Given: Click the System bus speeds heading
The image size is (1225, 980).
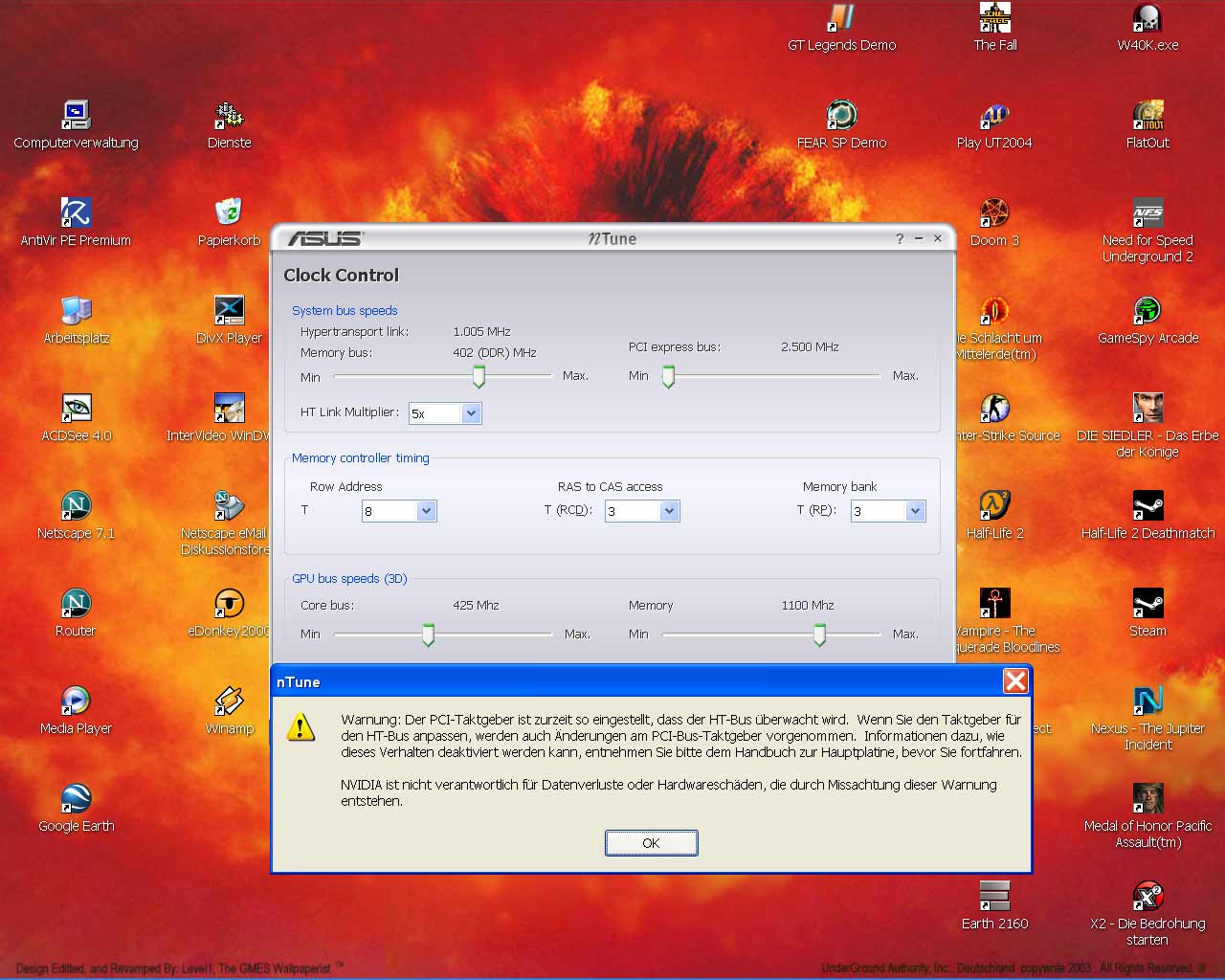Looking at the screenshot, I should (x=345, y=310).
